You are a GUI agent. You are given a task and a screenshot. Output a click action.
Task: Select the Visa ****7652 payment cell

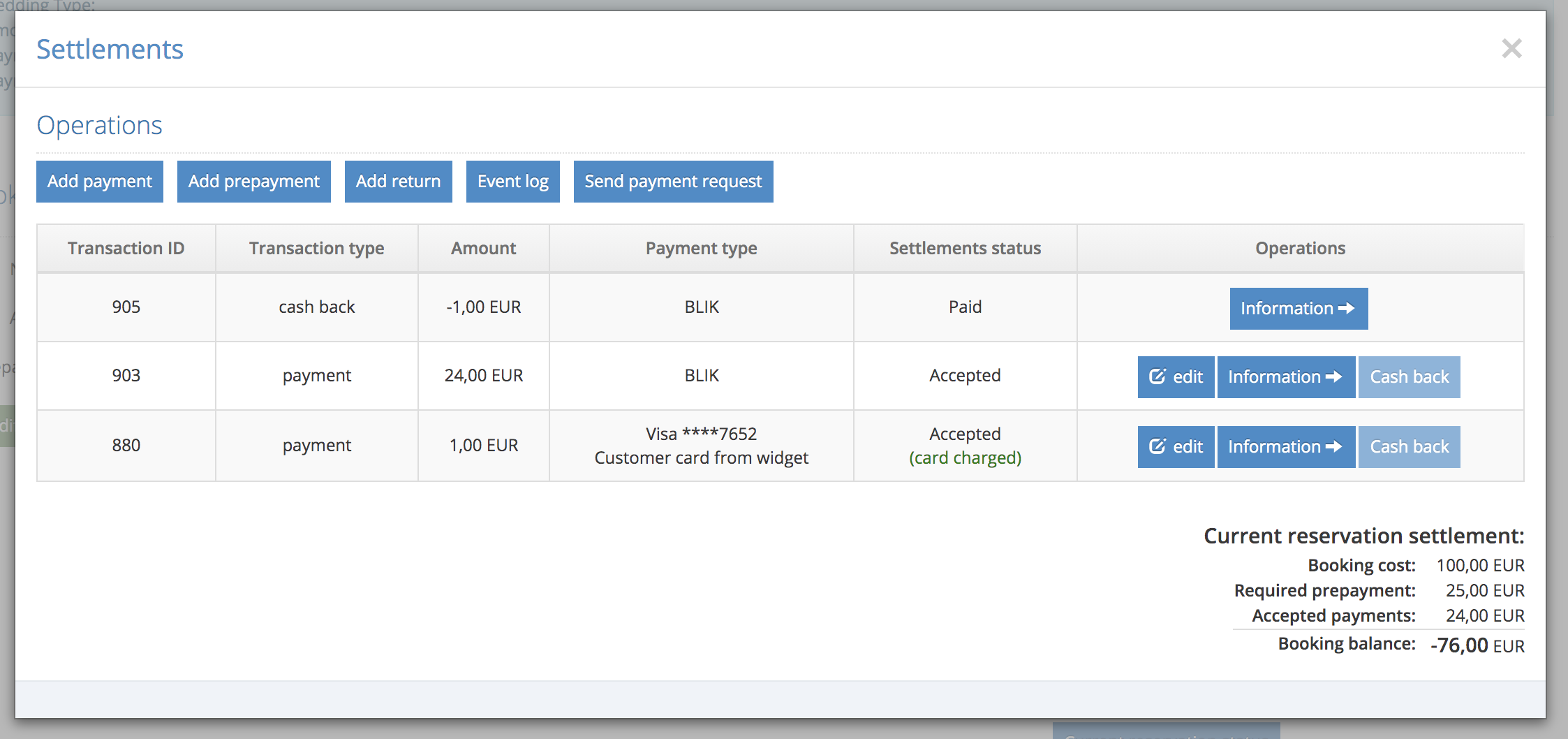pos(701,446)
